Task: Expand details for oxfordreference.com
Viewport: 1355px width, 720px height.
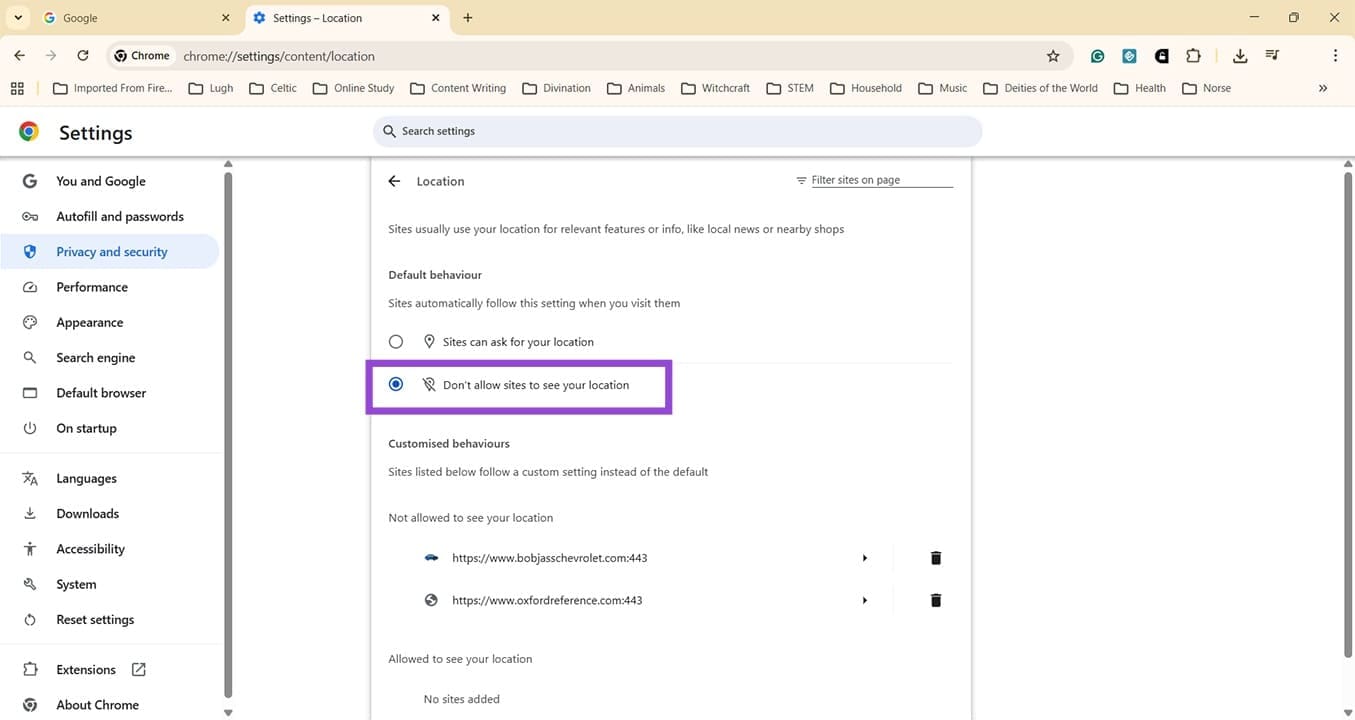Action: 864,600
